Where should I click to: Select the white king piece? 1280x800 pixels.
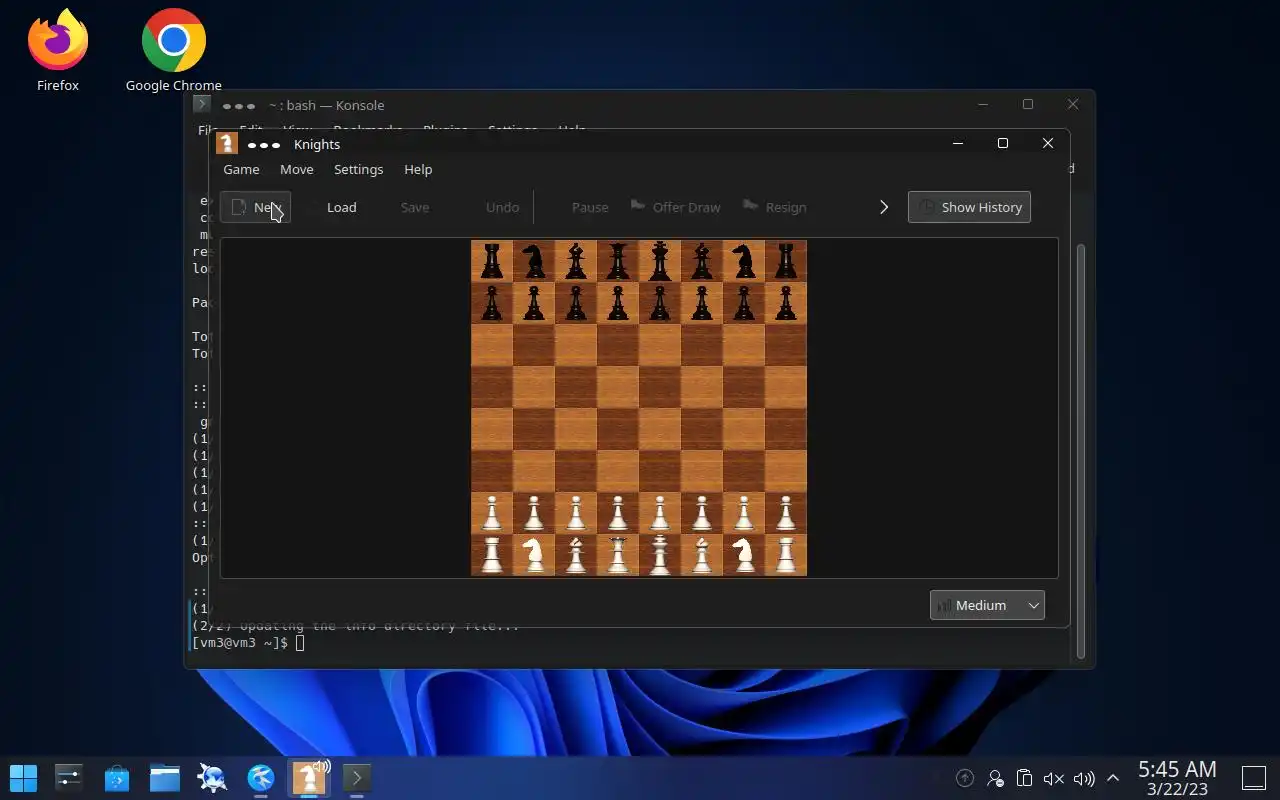tap(660, 555)
